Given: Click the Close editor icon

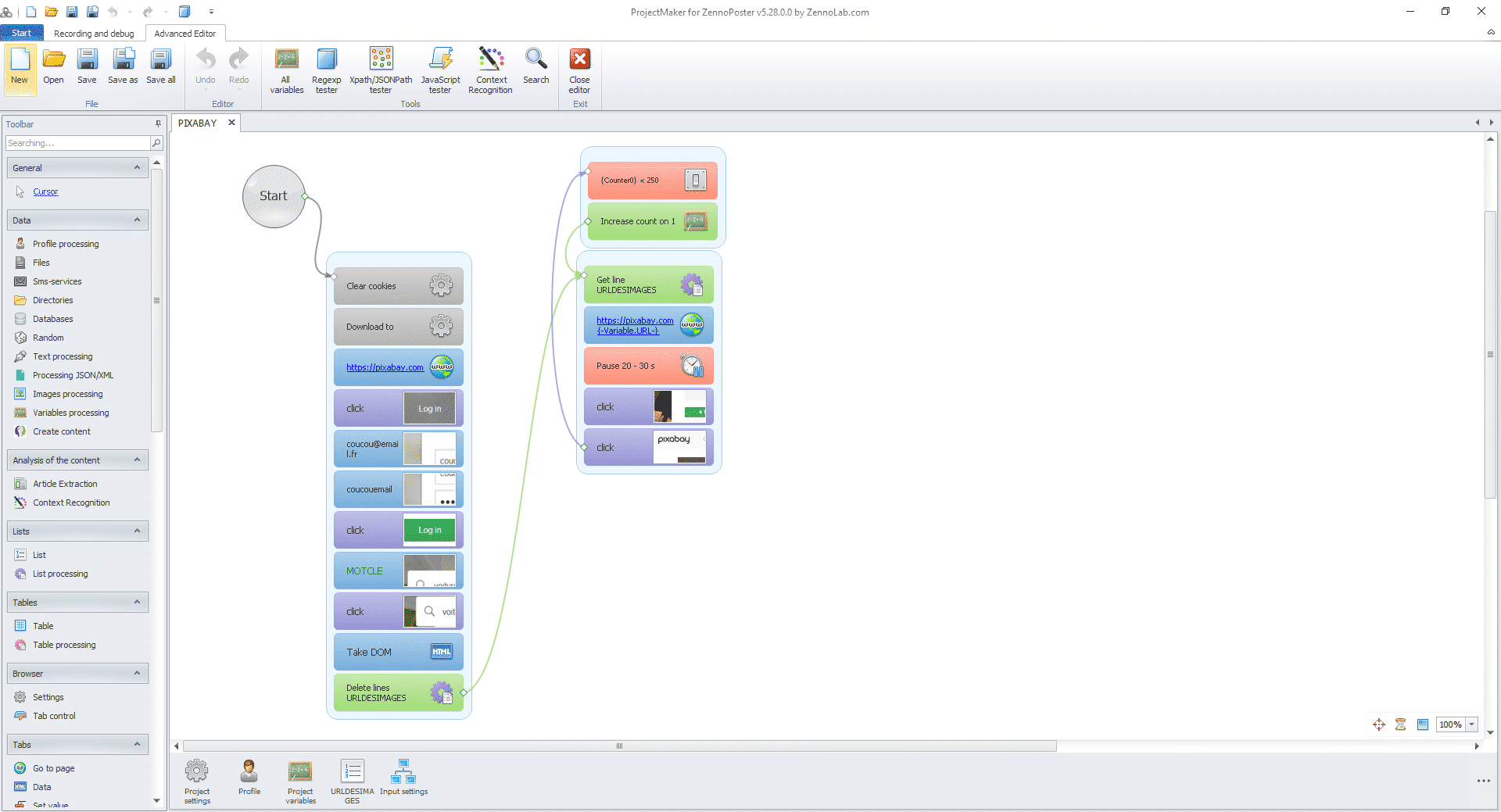Looking at the screenshot, I should pyautogui.click(x=579, y=70).
